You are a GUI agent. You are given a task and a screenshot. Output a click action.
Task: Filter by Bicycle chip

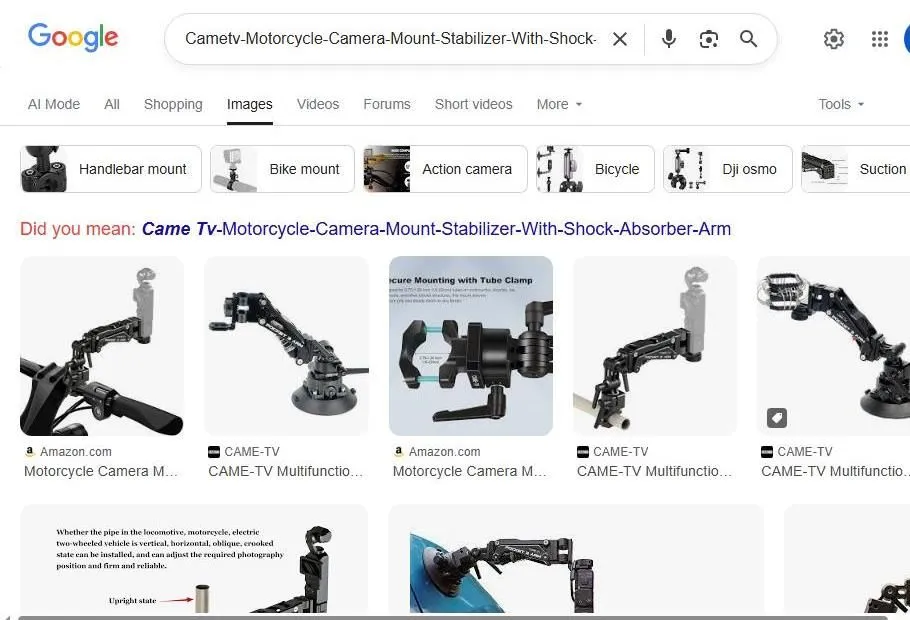pyautogui.click(x=595, y=169)
